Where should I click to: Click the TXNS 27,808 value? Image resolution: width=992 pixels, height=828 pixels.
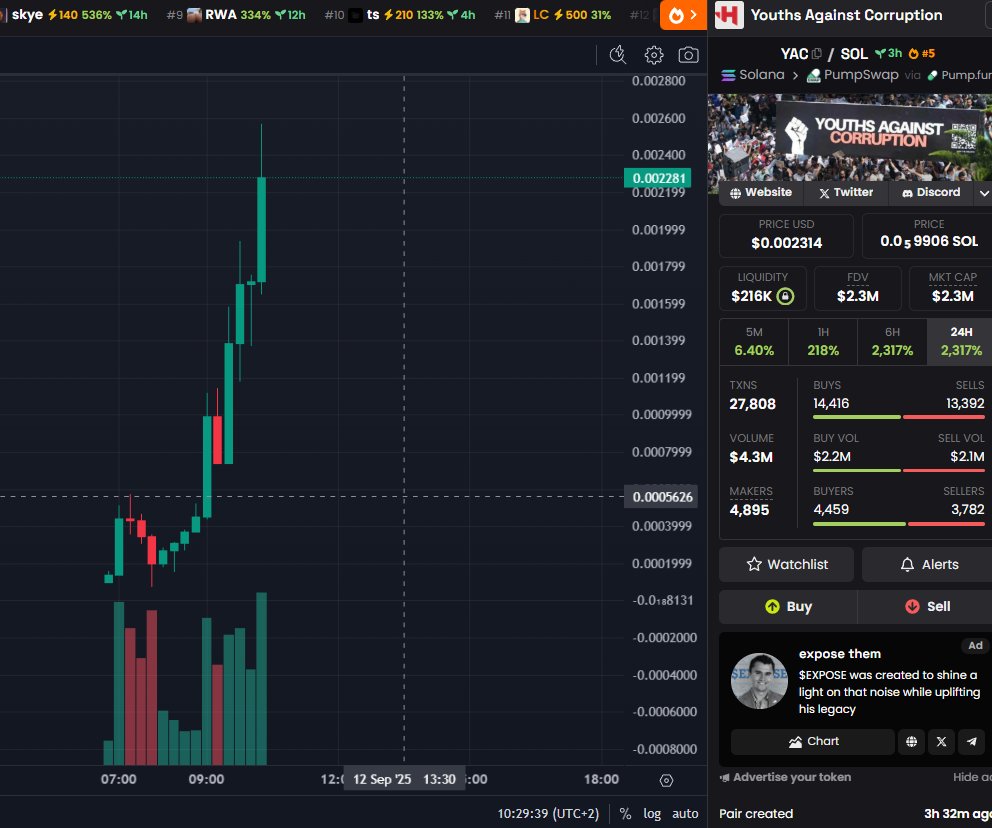752,404
